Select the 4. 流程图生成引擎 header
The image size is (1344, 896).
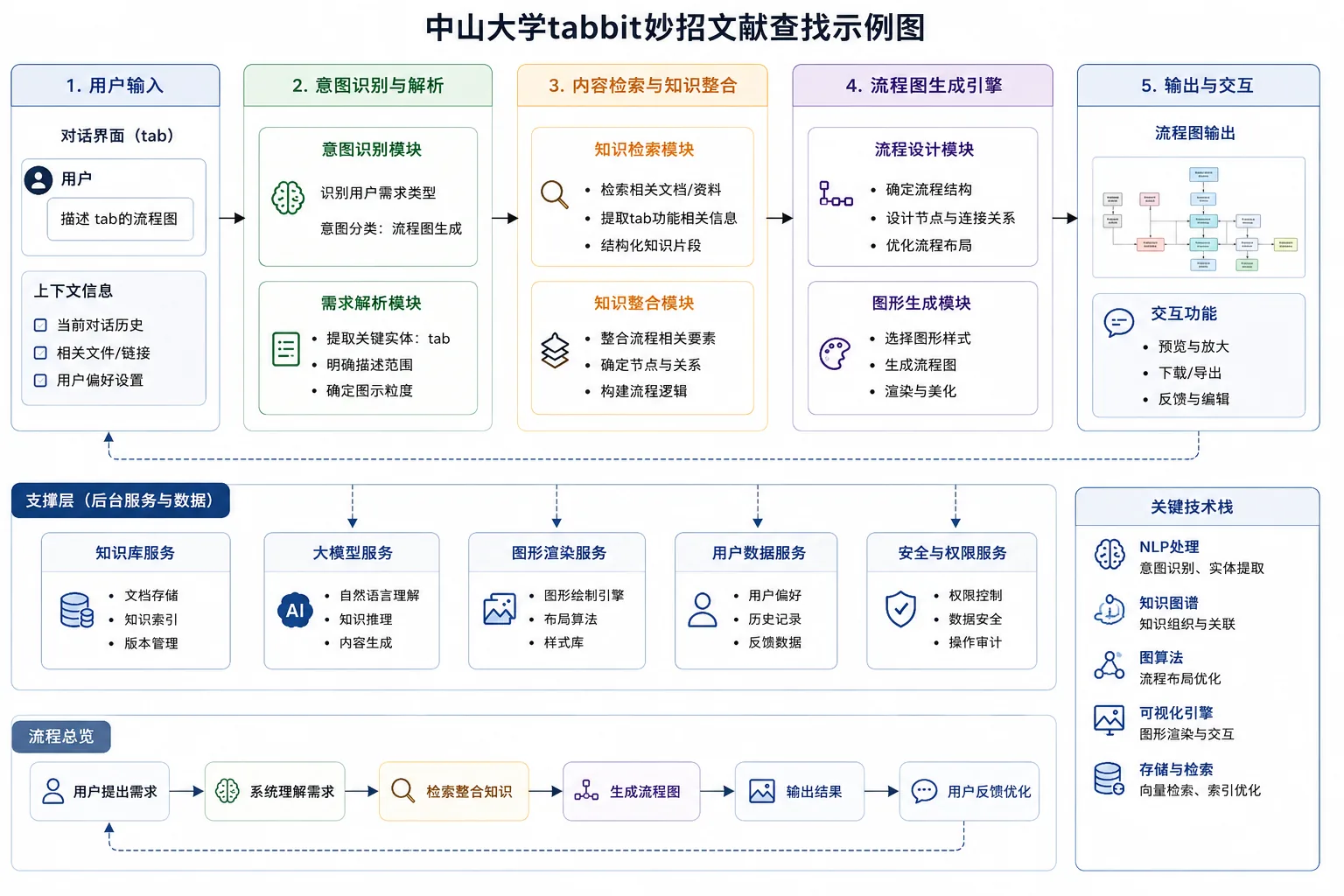pos(922,86)
